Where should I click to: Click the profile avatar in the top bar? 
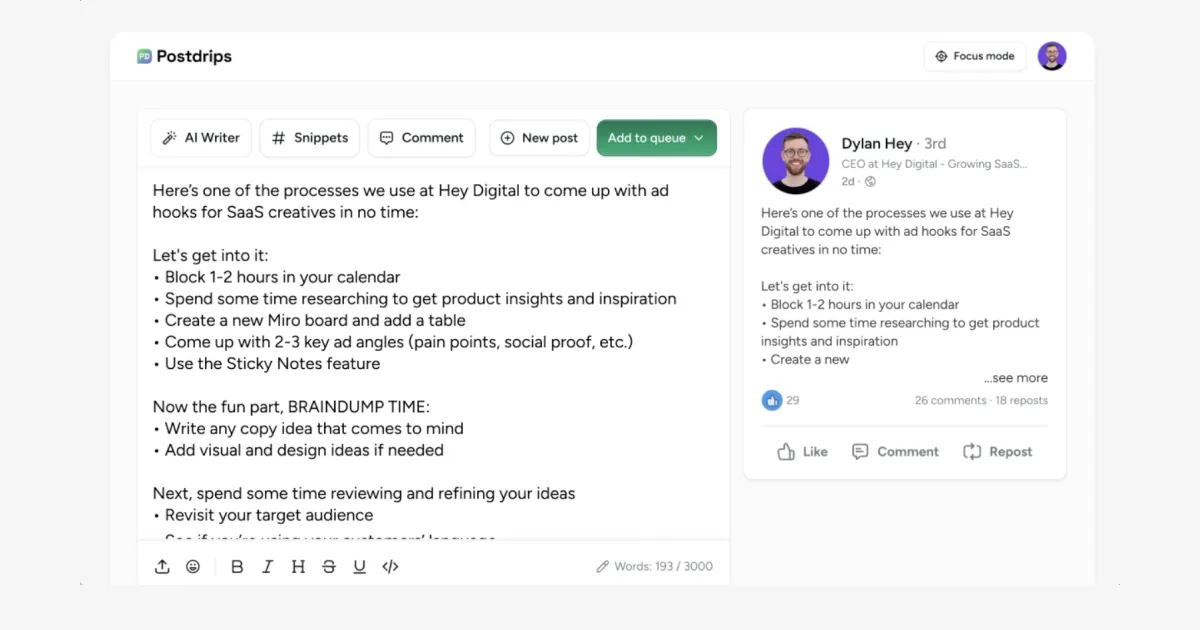click(1052, 56)
